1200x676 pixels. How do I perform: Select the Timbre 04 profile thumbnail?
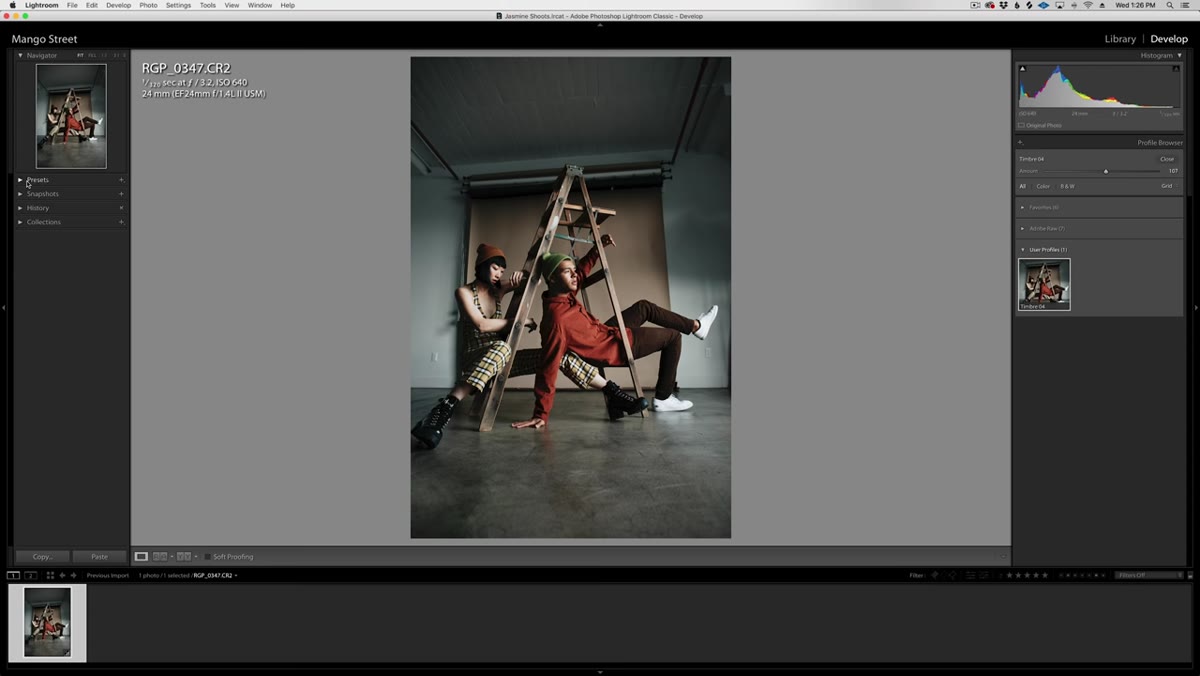coord(1044,284)
